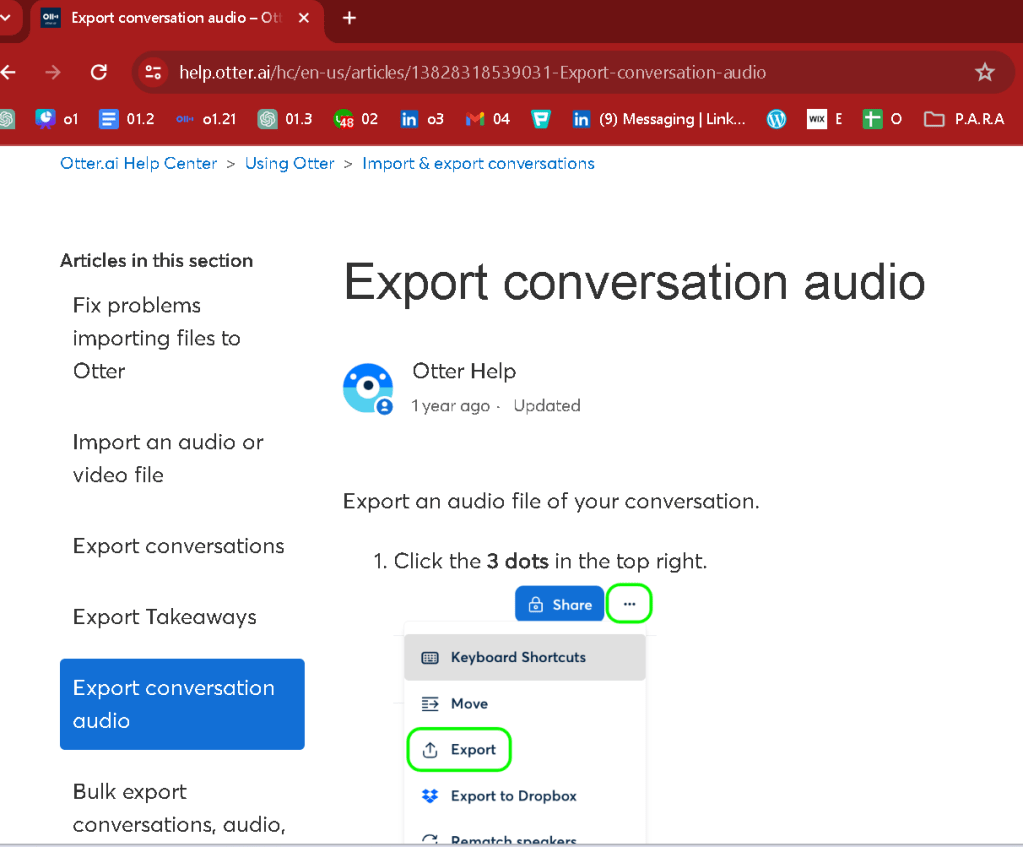Viewport: 1023px width, 847px height.
Task: Click the 1 year ago timestamp
Action: (450, 406)
